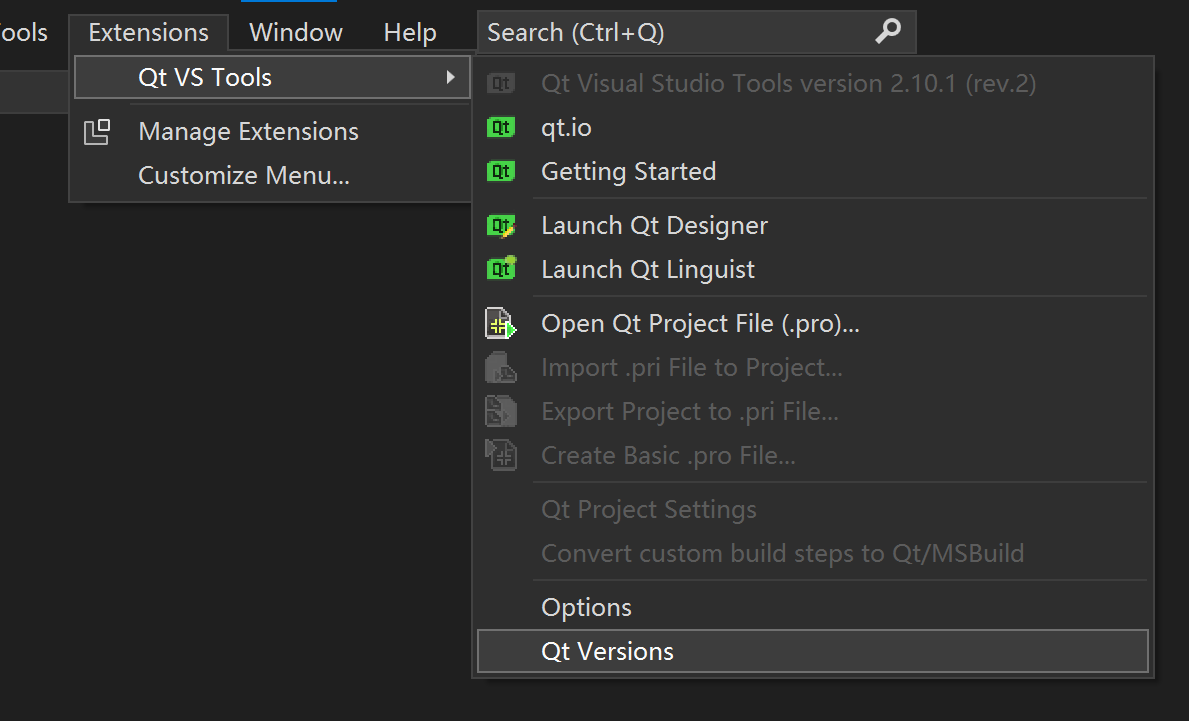1189x721 pixels.
Task: Click the Qt icon beside qt.io
Action: pos(501,127)
